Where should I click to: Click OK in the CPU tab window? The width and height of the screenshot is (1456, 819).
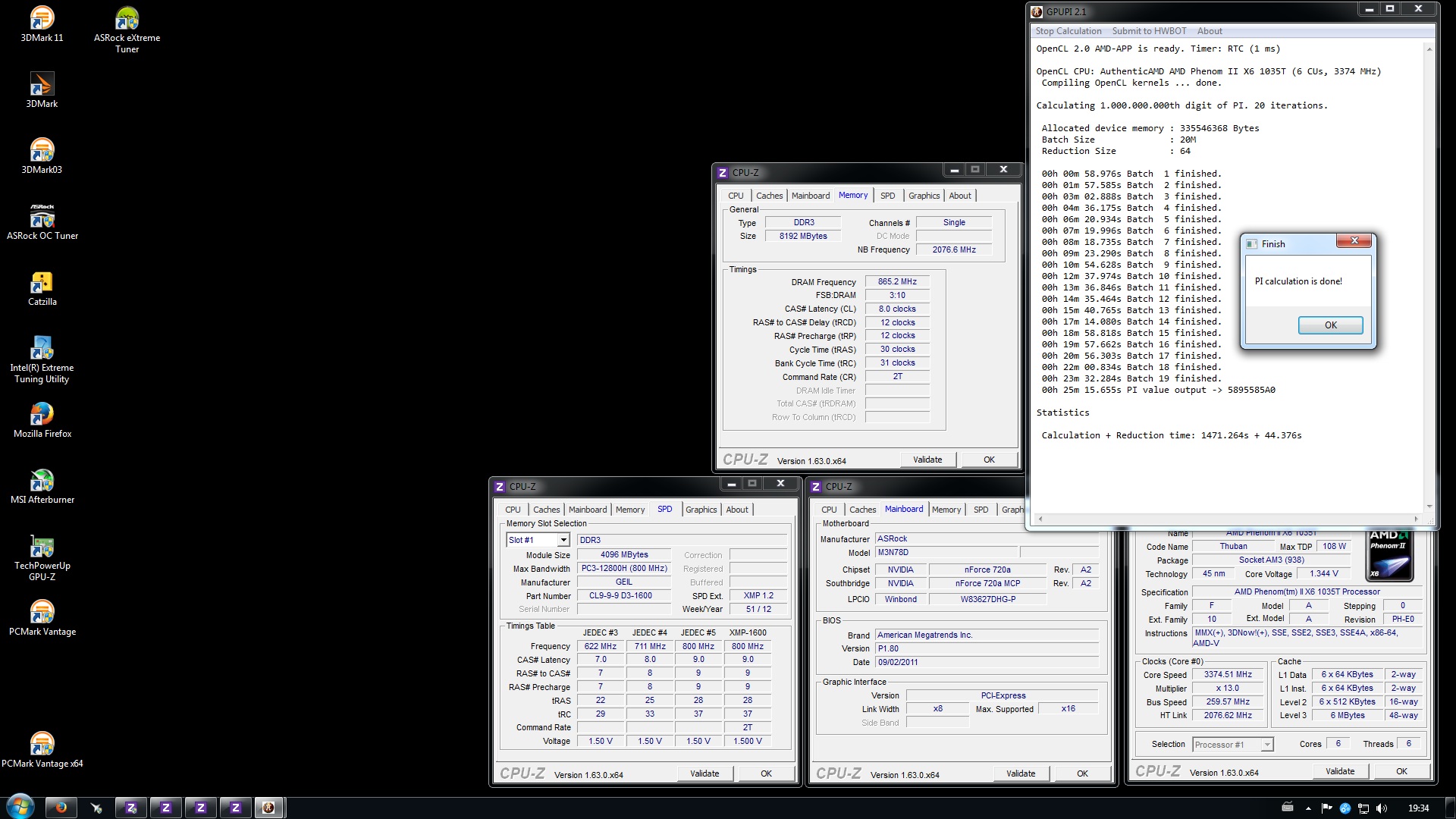tap(1401, 771)
